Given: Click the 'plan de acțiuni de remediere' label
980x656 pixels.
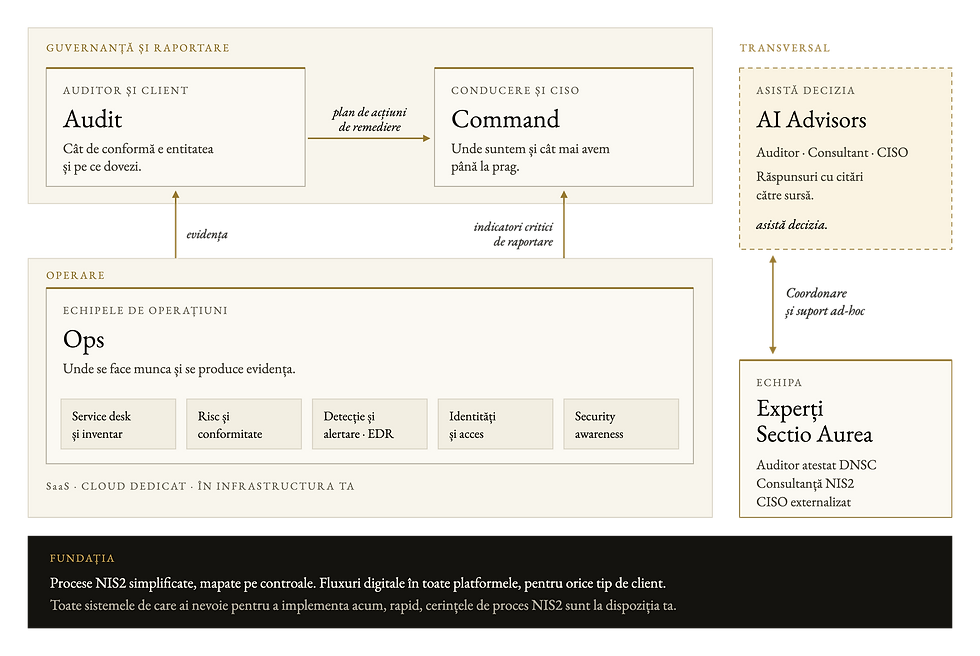Looking at the screenshot, I should pos(369,119).
